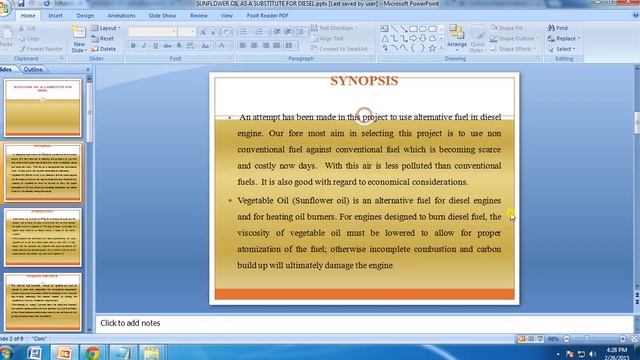Open Google Chrome from the taskbar
Viewport: 640px width, 360px height.
point(92,353)
